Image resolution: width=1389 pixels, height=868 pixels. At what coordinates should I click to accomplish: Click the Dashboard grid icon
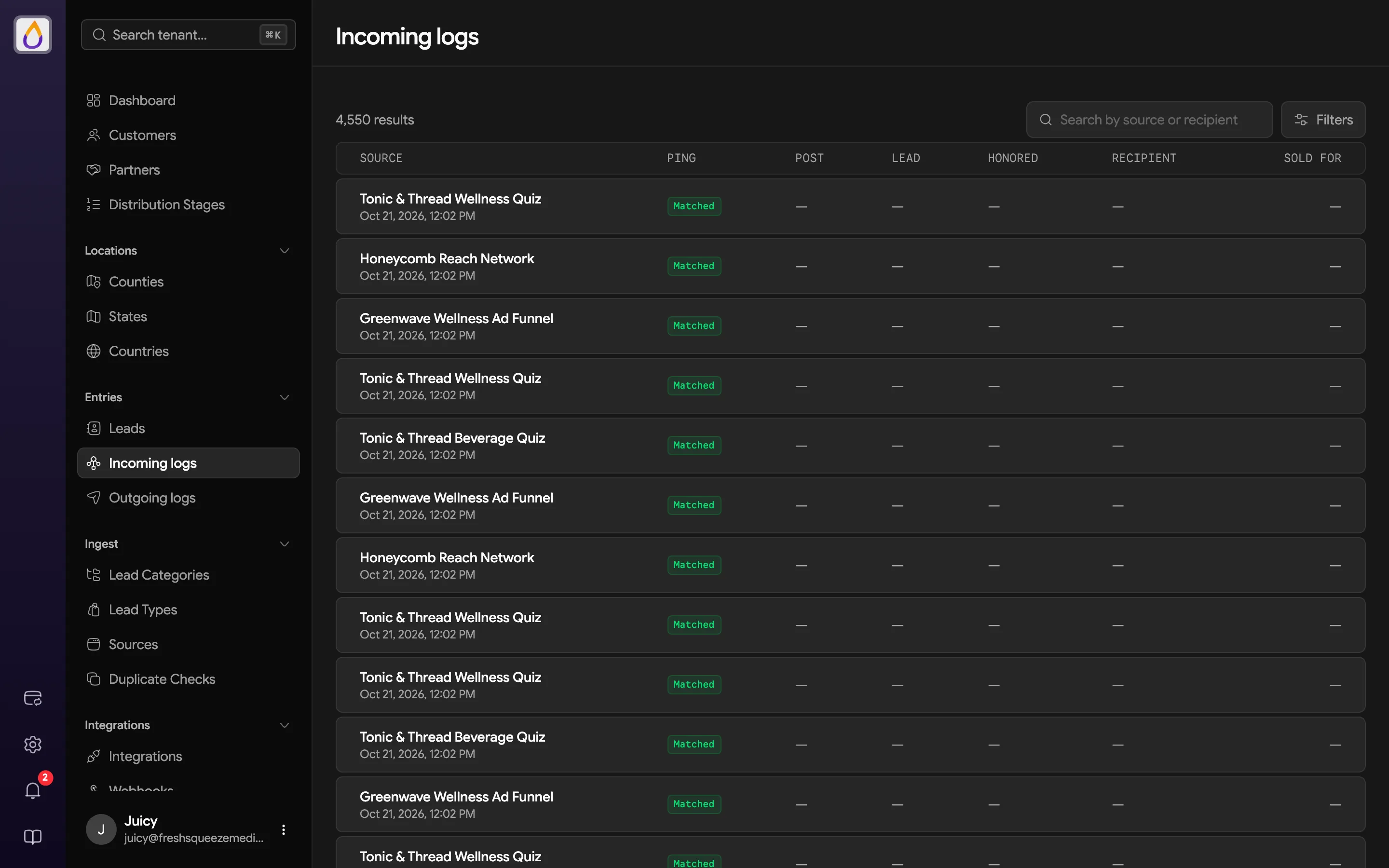tap(94, 100)
